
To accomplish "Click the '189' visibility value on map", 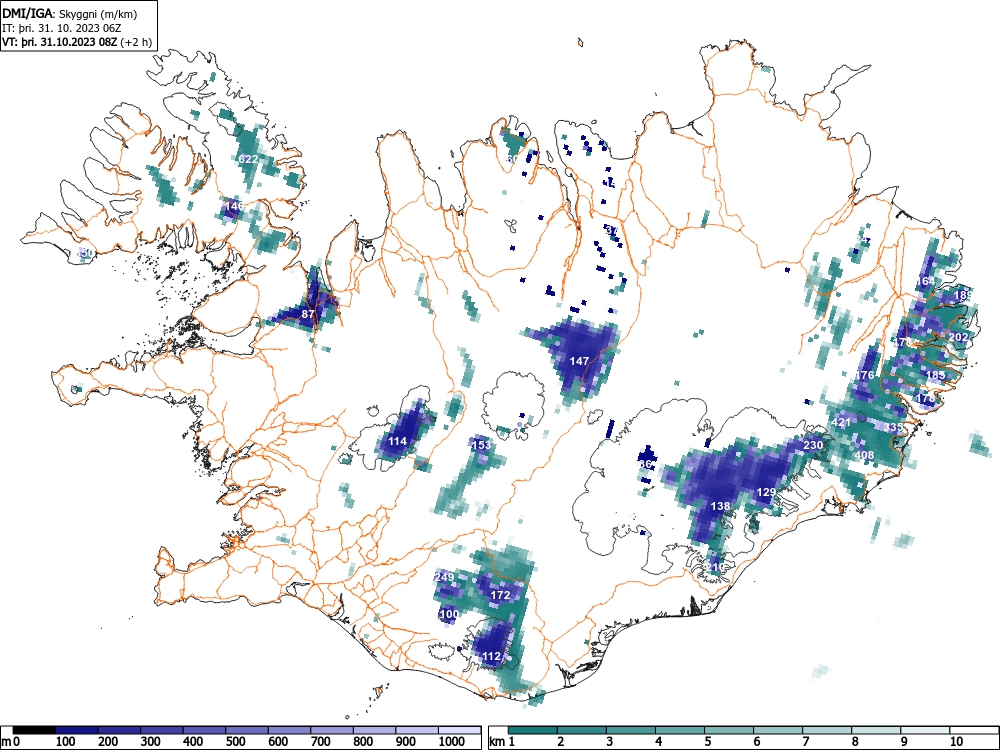I will pyautogui.click(x=963, y=295).
